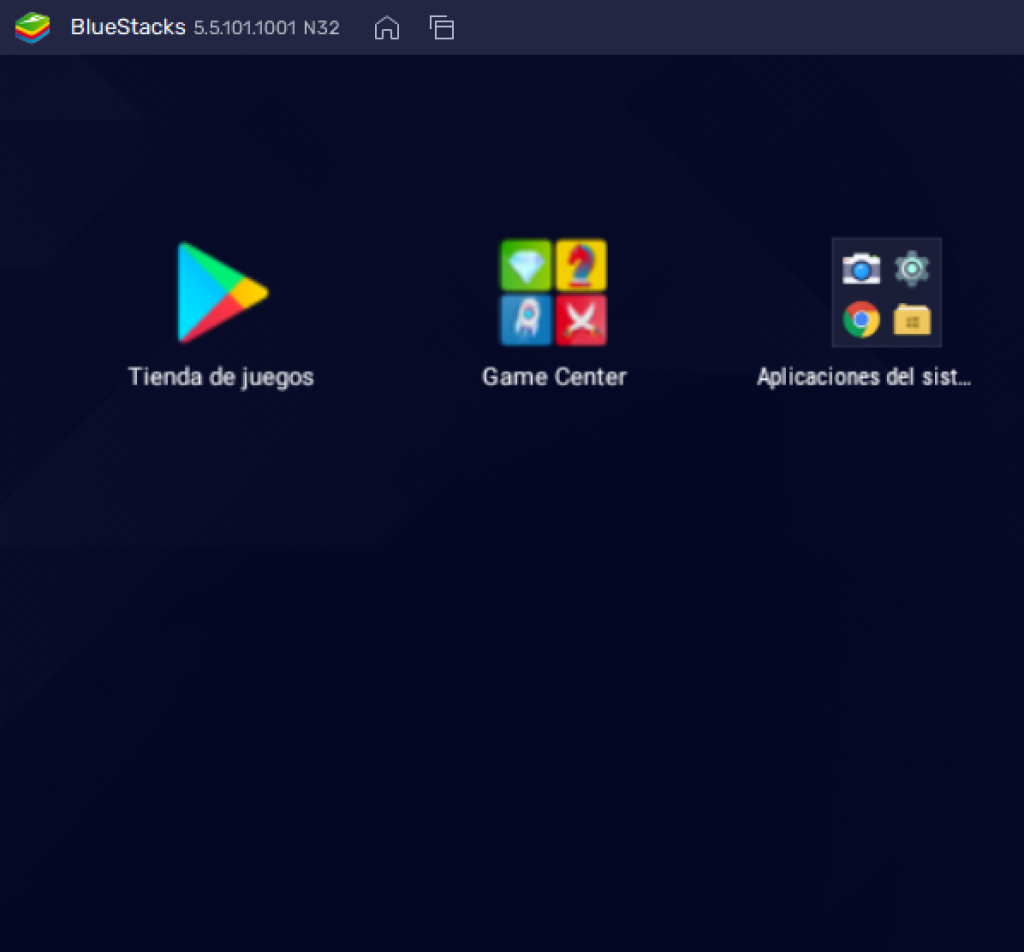Click the BlueStacks logo in the title bar
Viewport: 1024px width, 952px height.
[x=31, y=27]
